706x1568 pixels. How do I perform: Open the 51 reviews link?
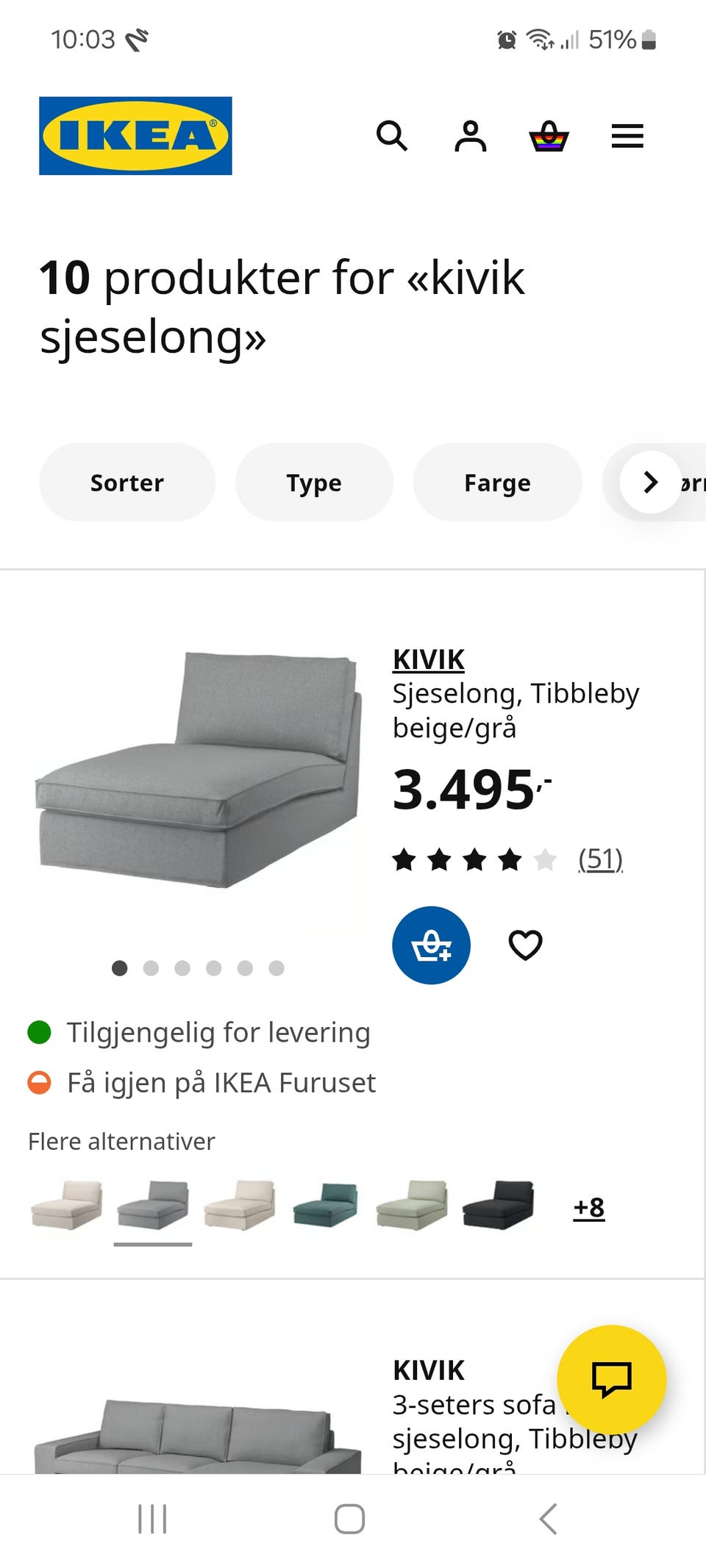pos(601,859)
